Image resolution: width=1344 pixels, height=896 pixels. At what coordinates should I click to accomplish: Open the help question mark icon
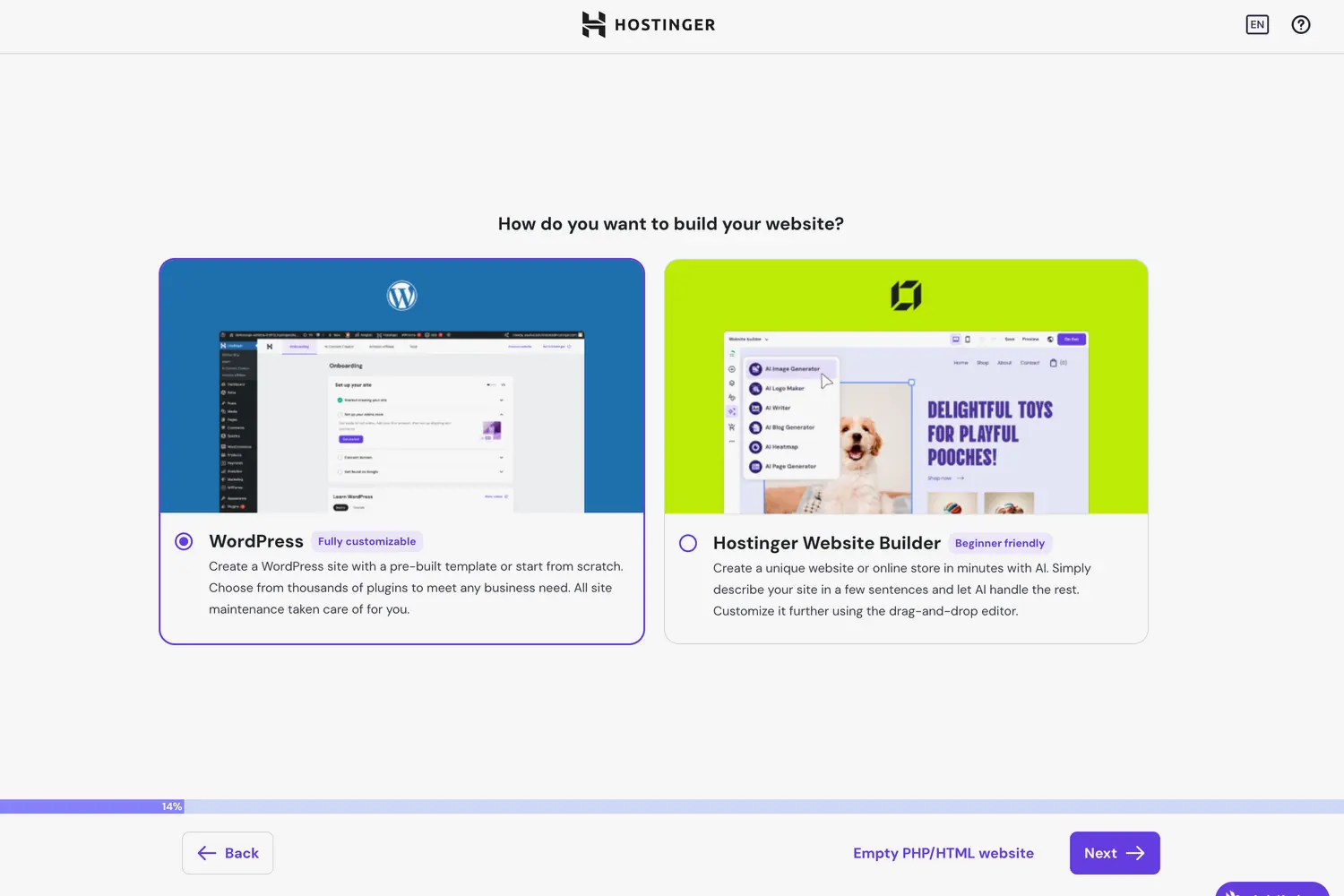click(x=1301, y=24)
